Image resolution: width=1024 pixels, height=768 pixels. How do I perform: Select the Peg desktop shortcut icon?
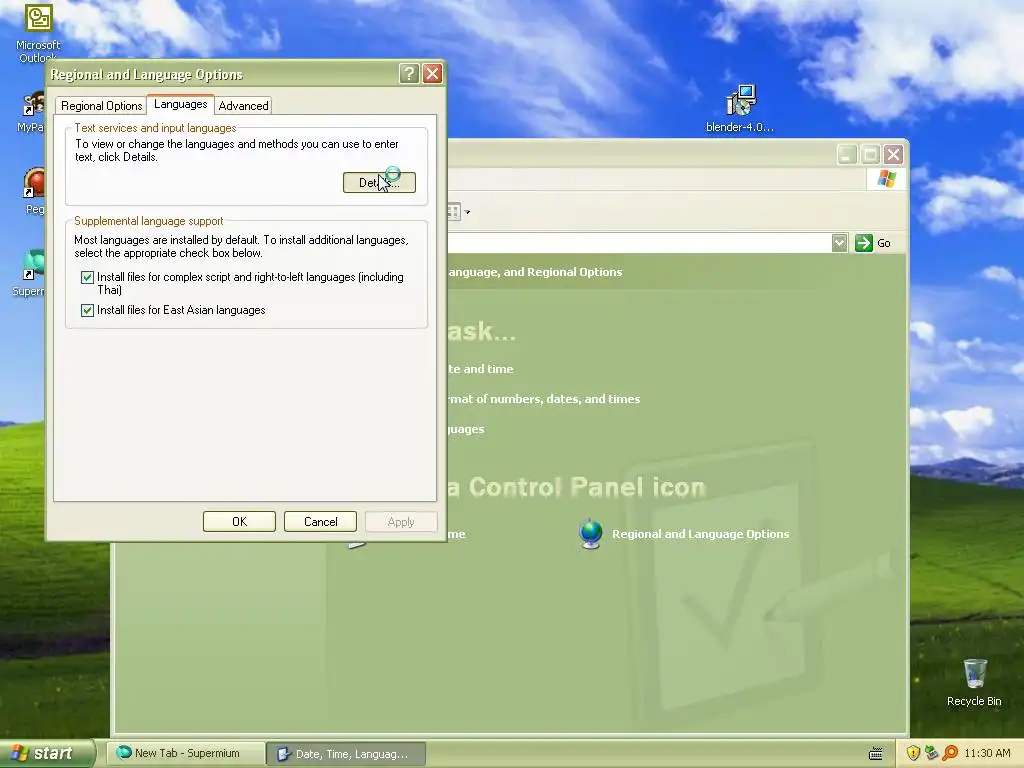tap(34, 191)
